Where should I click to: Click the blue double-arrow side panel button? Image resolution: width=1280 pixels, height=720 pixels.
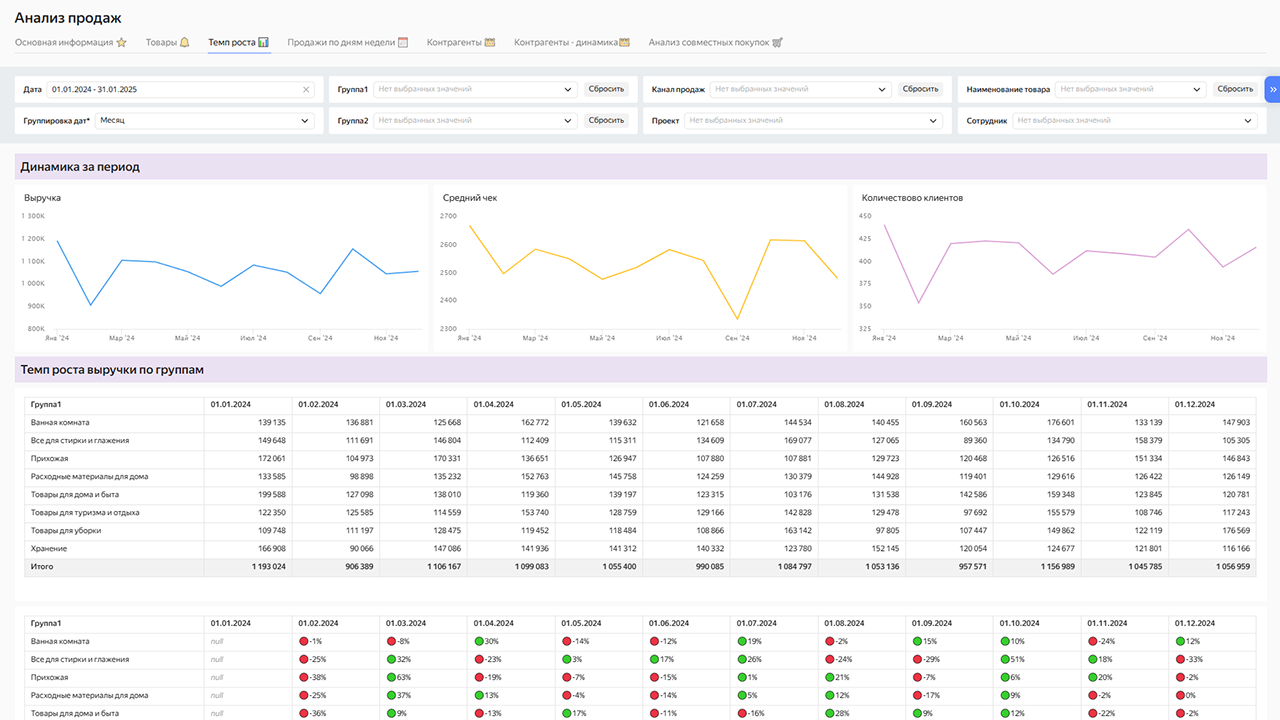[x=1272, y=89]
